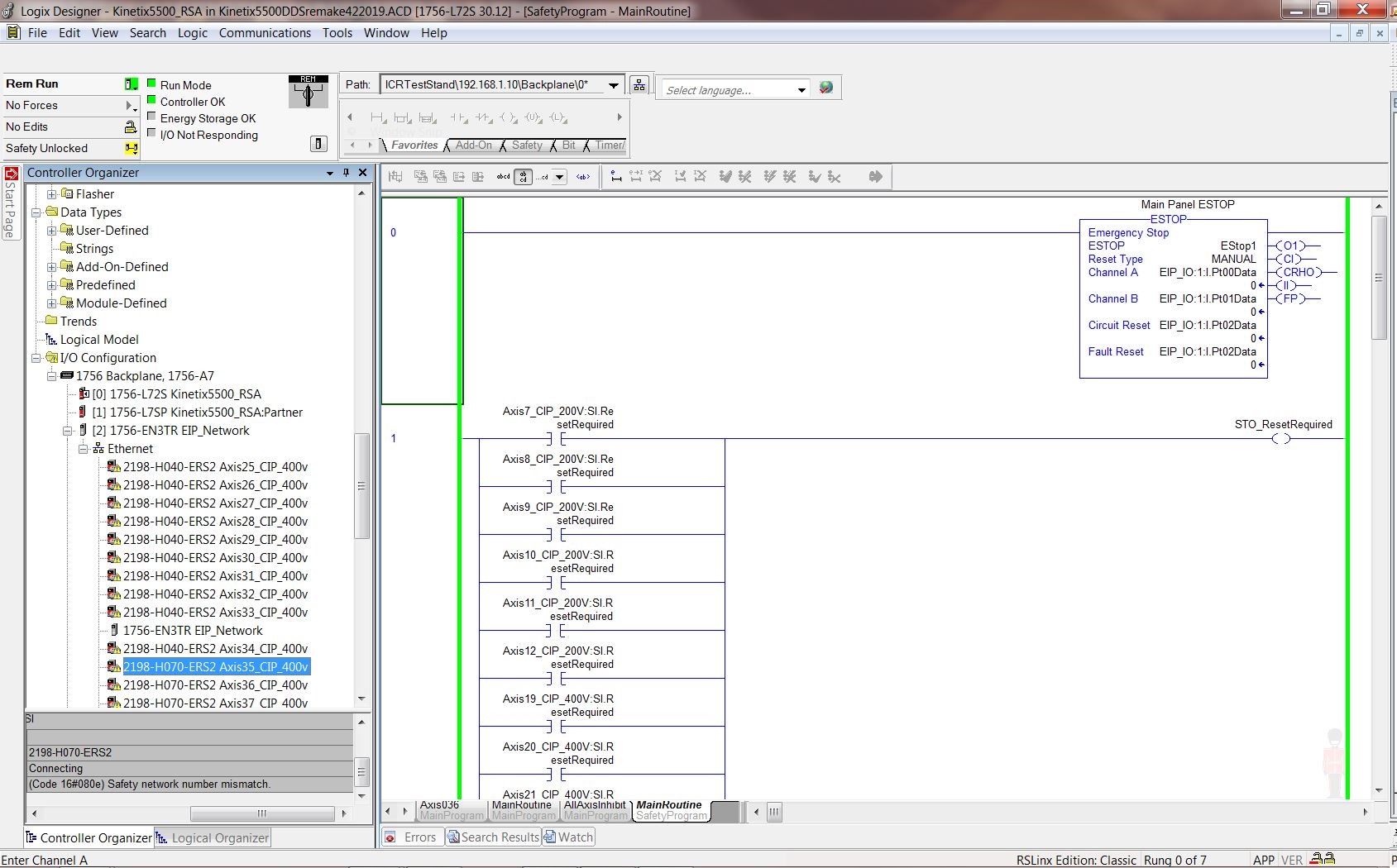Open the RSWho network browse icon
Image resolution: width=1397 pixels, height=868 pixels.
[639, 85]
